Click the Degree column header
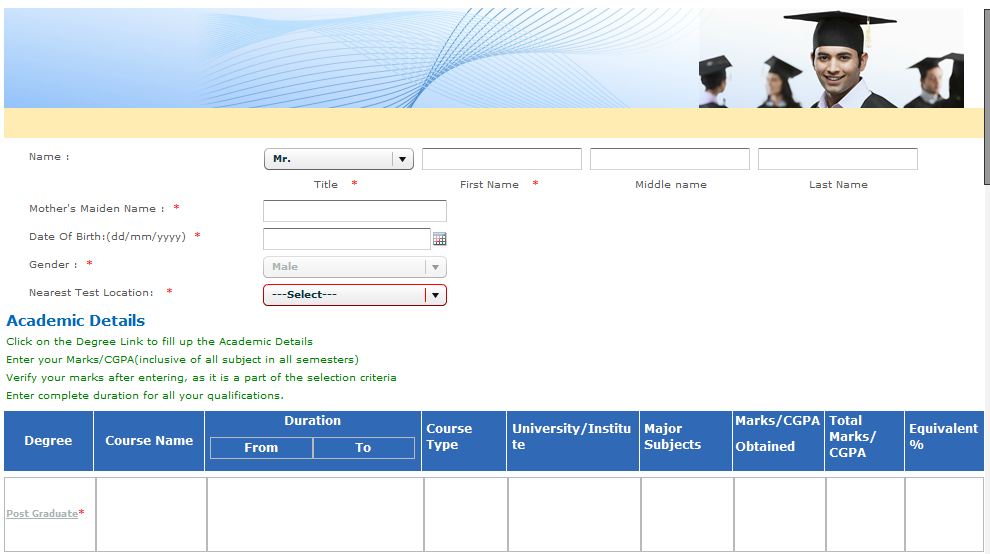The height and width of the screenshot is (554, 990). click(48, 441)
